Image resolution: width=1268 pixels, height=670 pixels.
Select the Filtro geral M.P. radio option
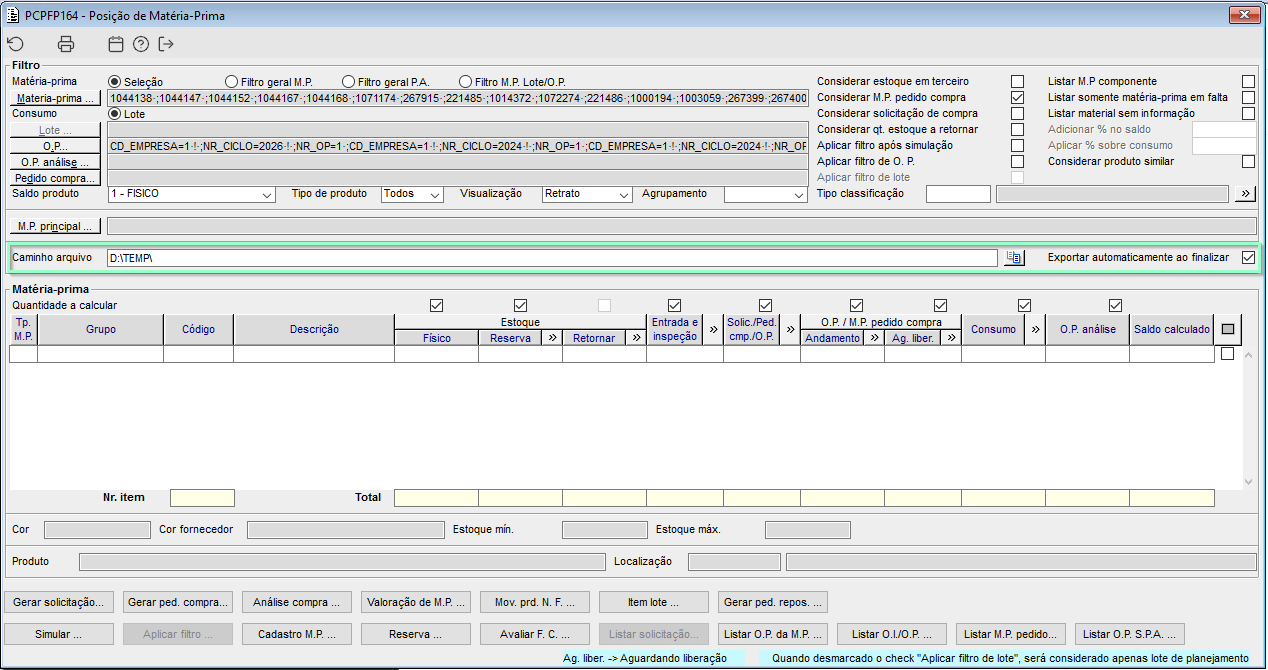(232, 81)
